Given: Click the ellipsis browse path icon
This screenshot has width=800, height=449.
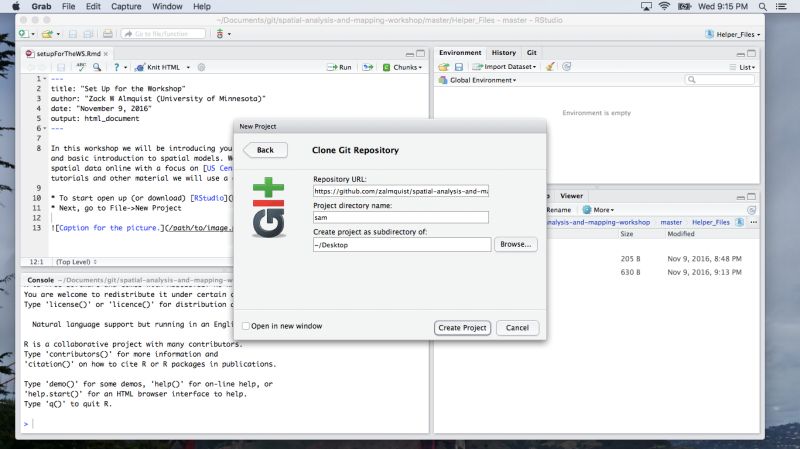Looking at the screenshot, I should (754, 222).
